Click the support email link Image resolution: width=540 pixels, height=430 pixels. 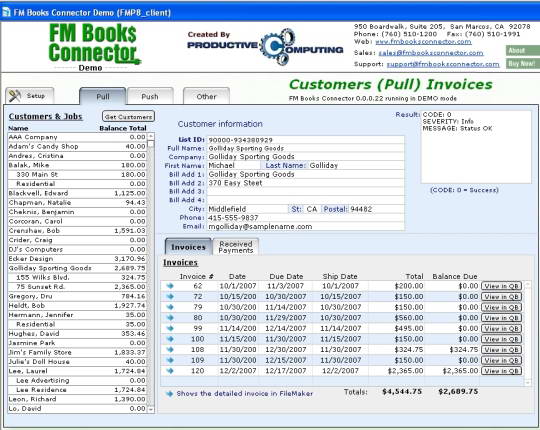point(443,64)
